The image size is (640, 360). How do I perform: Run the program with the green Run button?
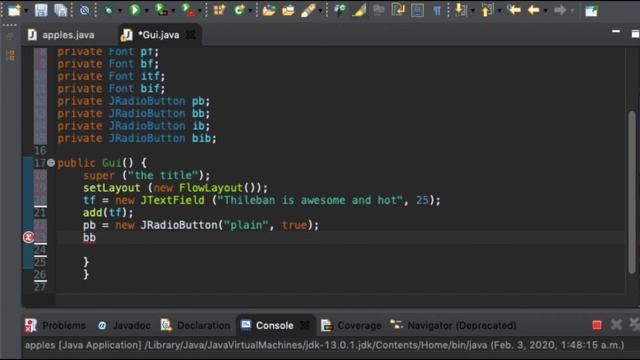click(134, 10)
